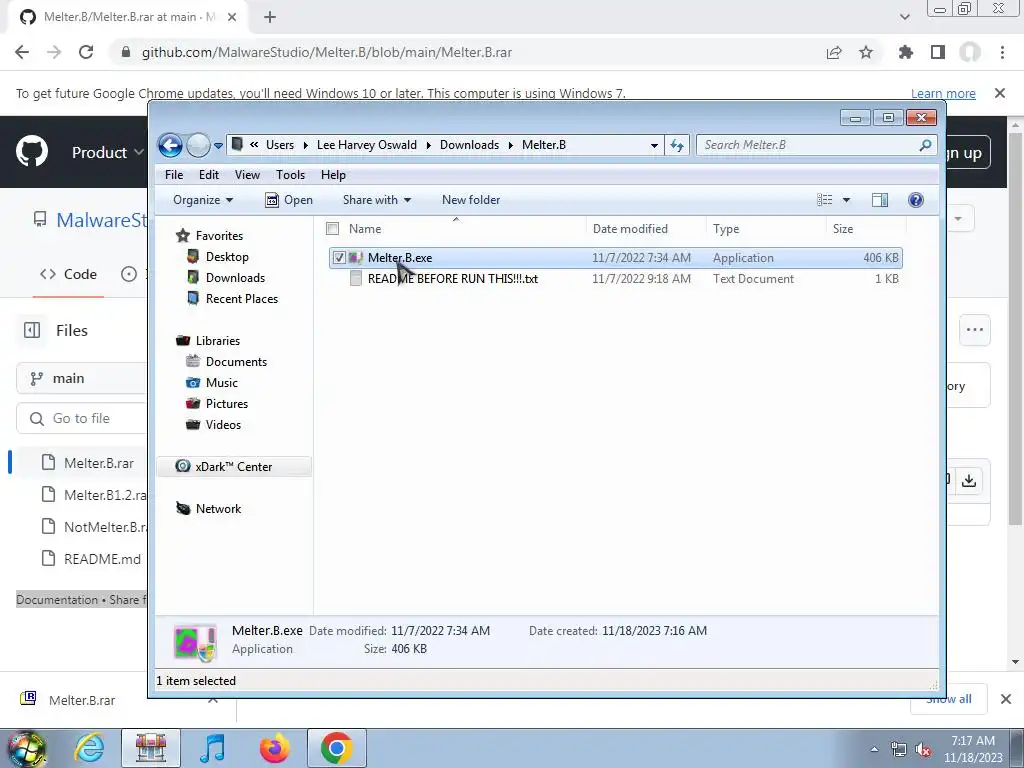The height and width of the screenshot is (768, 1024).
Task: Open the Tools menu in Explorer
Action: click(x=291, y=175)
